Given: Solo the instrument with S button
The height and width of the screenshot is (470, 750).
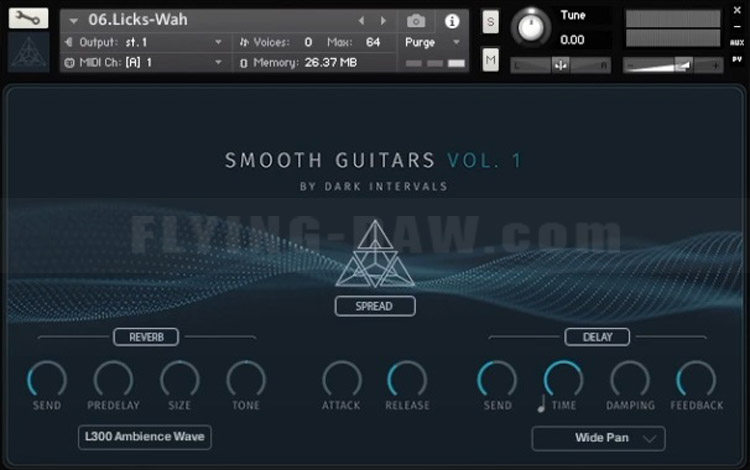Looking at the screenshot, I should (490, 22).
